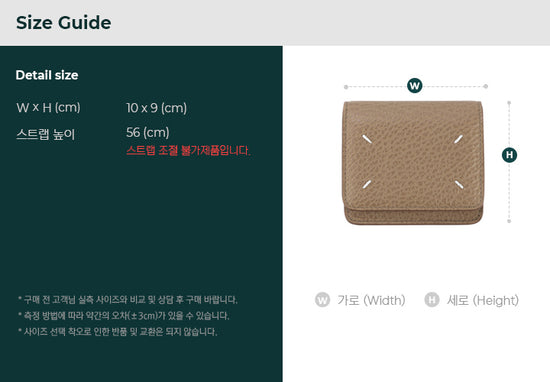The image size is (550, 382).
Task: Click the W width marker above wallet
Action: pyautogui.click(x=415, y=86)
